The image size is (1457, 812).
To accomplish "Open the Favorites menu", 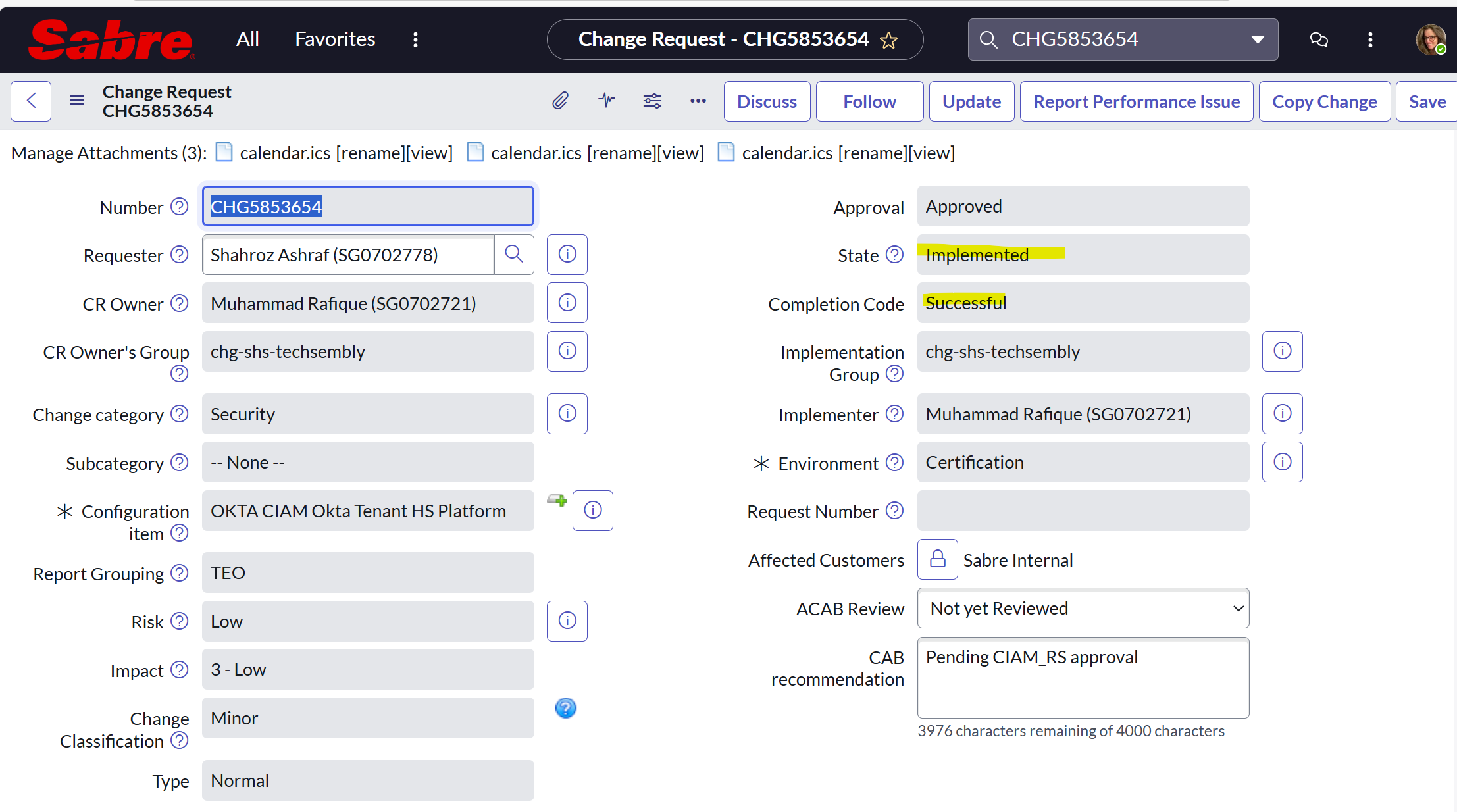I will [x=335, y=39].
